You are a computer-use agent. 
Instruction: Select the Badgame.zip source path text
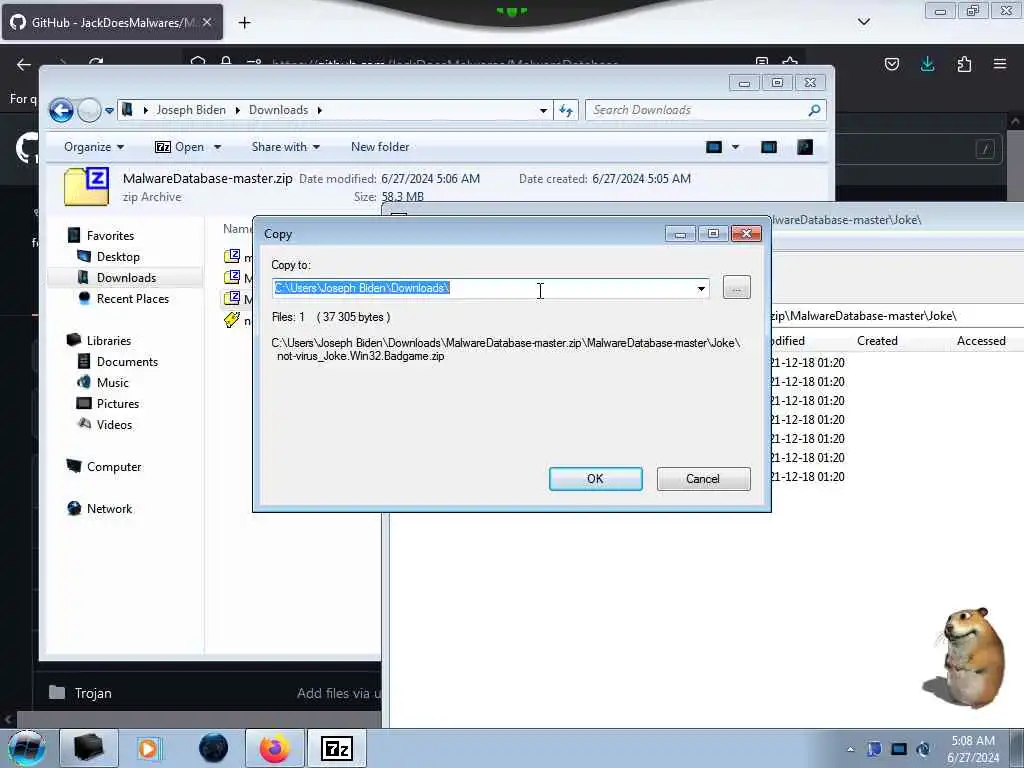(505, 349)
